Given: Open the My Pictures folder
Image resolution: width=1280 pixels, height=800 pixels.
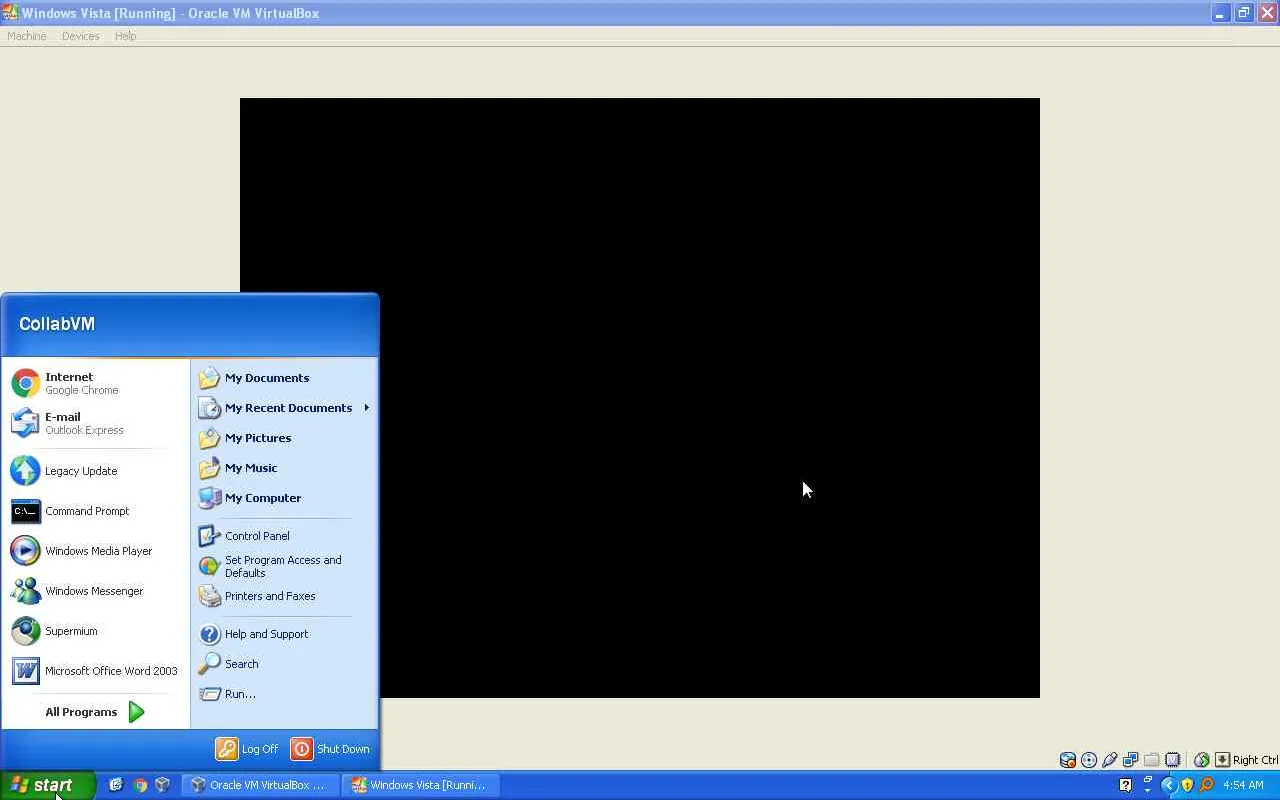Looking at the screenshot, I should [x=284, y=438].
